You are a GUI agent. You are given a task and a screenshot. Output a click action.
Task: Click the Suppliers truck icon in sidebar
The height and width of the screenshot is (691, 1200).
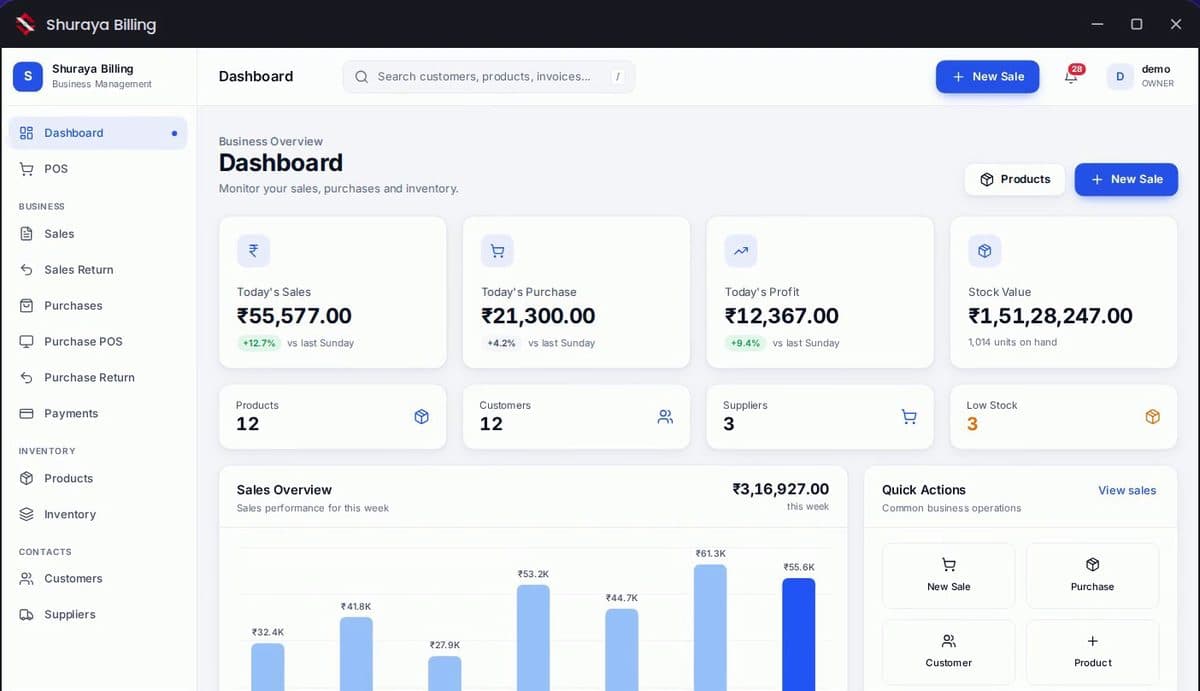[x=27, y=615]
